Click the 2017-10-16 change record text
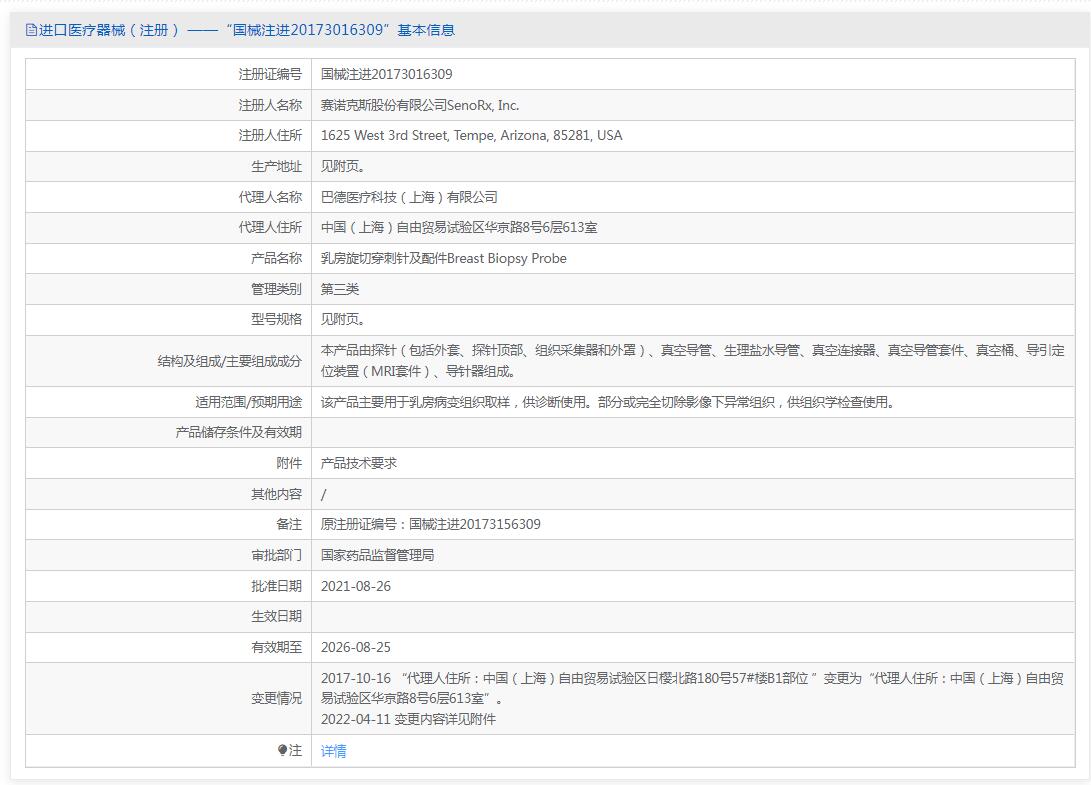Viewport: 1091px width, 785px height. pyautogui.click(x=692, y=688)
